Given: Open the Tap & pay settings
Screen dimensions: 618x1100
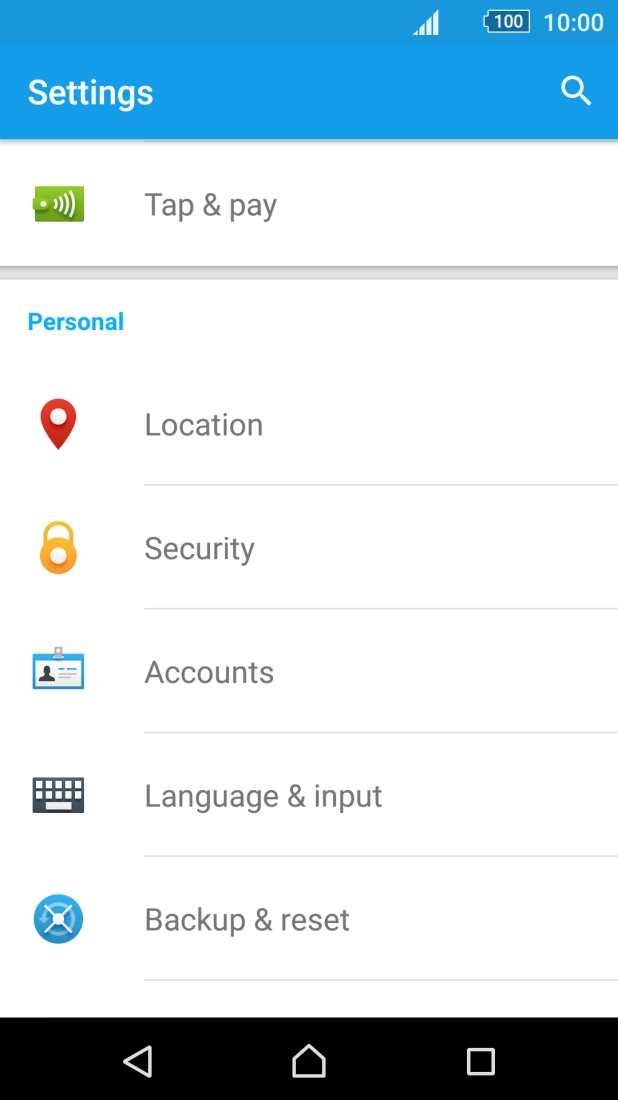Looking at the screenshot, I should pos(211,205).
